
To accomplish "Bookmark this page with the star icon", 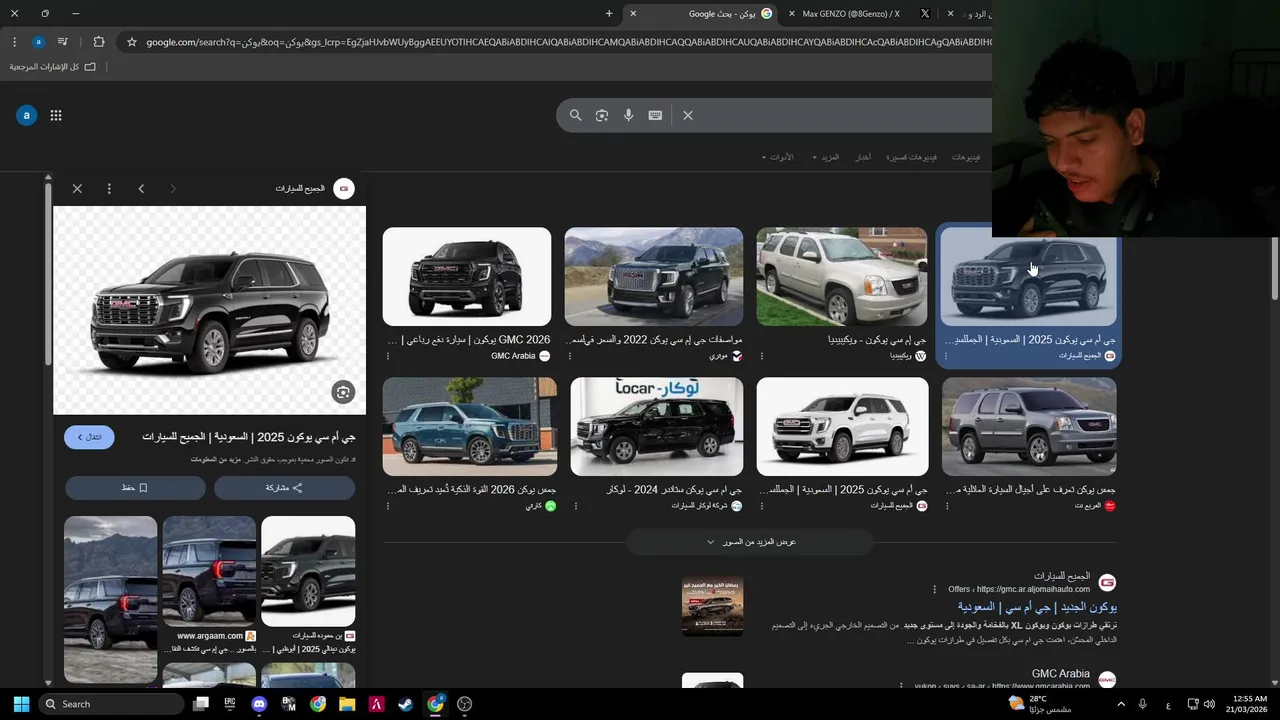I will click(x=131, y=42).
